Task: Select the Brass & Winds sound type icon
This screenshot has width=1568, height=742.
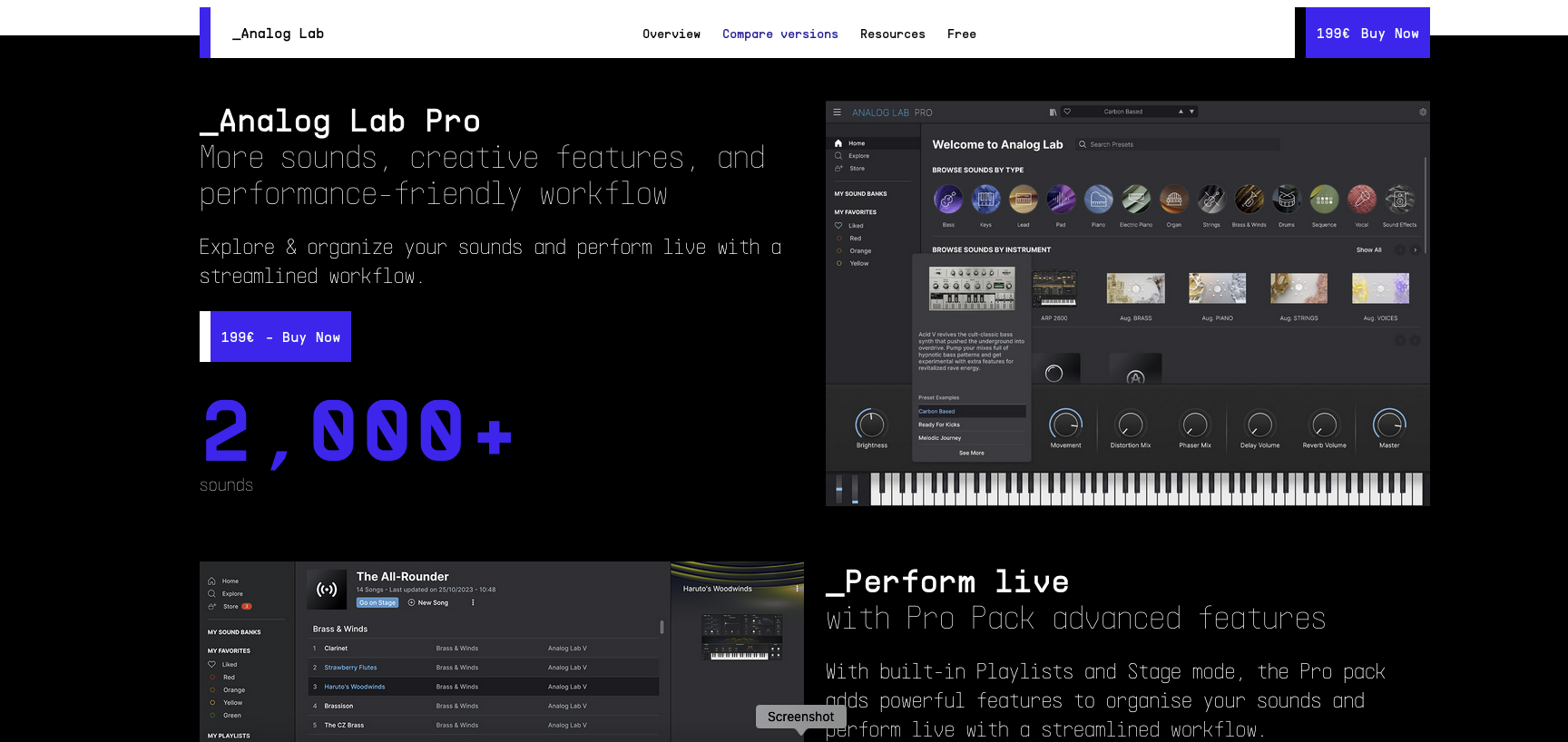Action: 1249,199
